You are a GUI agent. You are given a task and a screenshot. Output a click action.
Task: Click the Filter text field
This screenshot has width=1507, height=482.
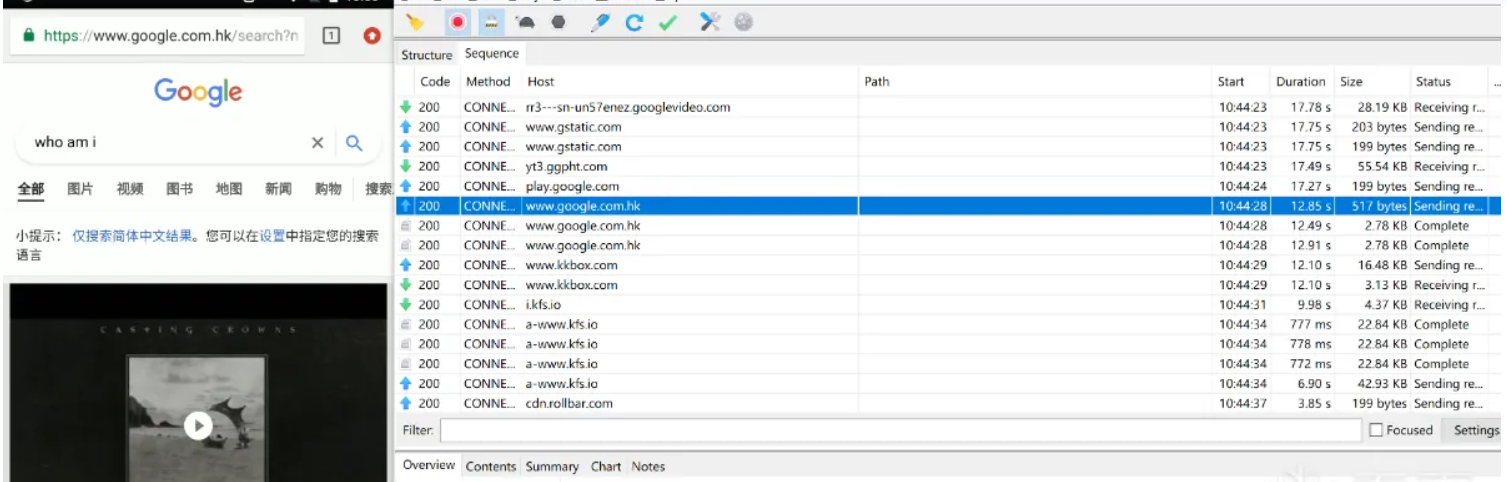click(x=900, y=430)
